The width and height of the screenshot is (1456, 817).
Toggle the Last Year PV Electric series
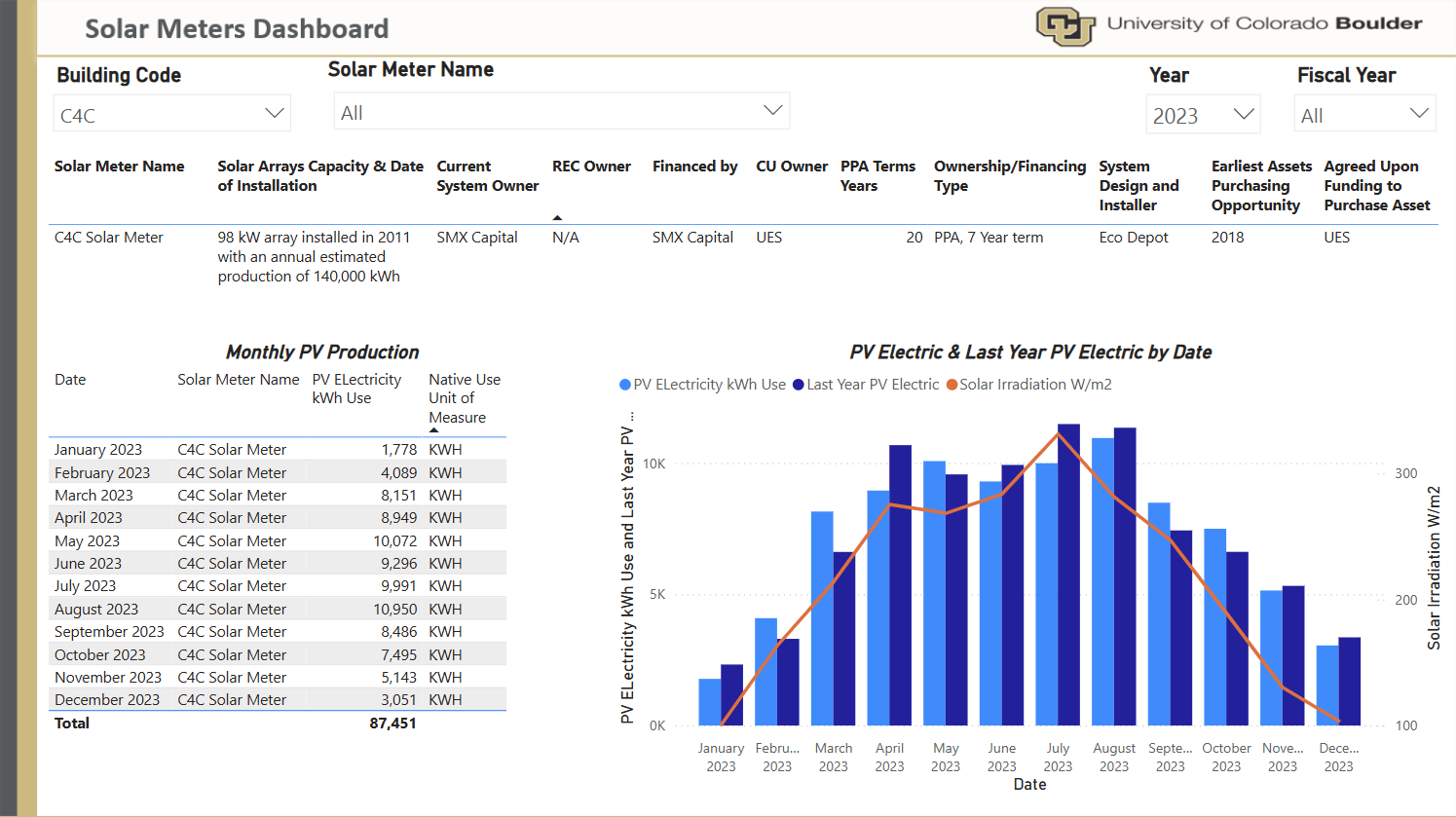[x=866, y=384]
